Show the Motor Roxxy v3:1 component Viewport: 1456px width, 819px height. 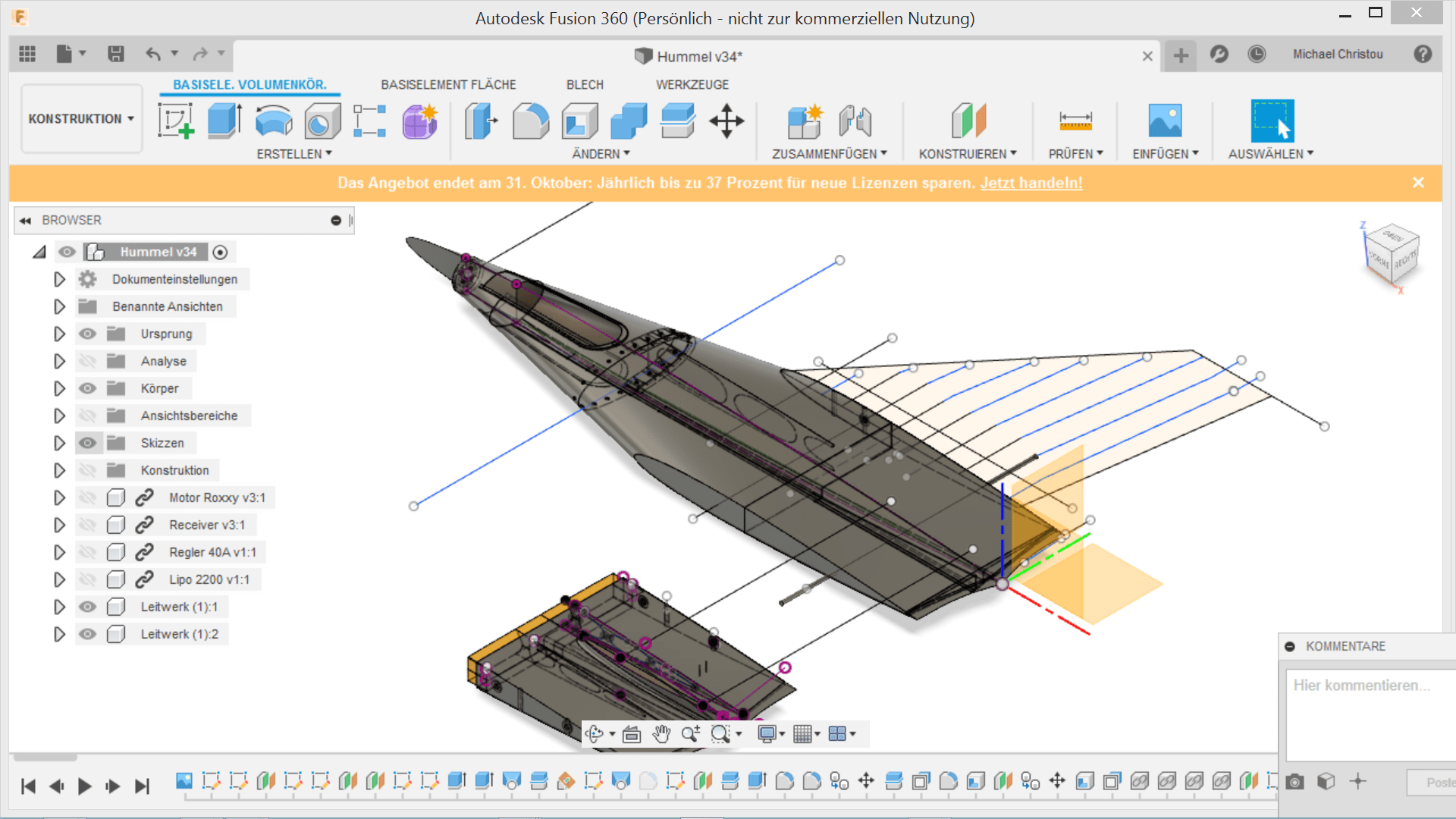point(88,497)
